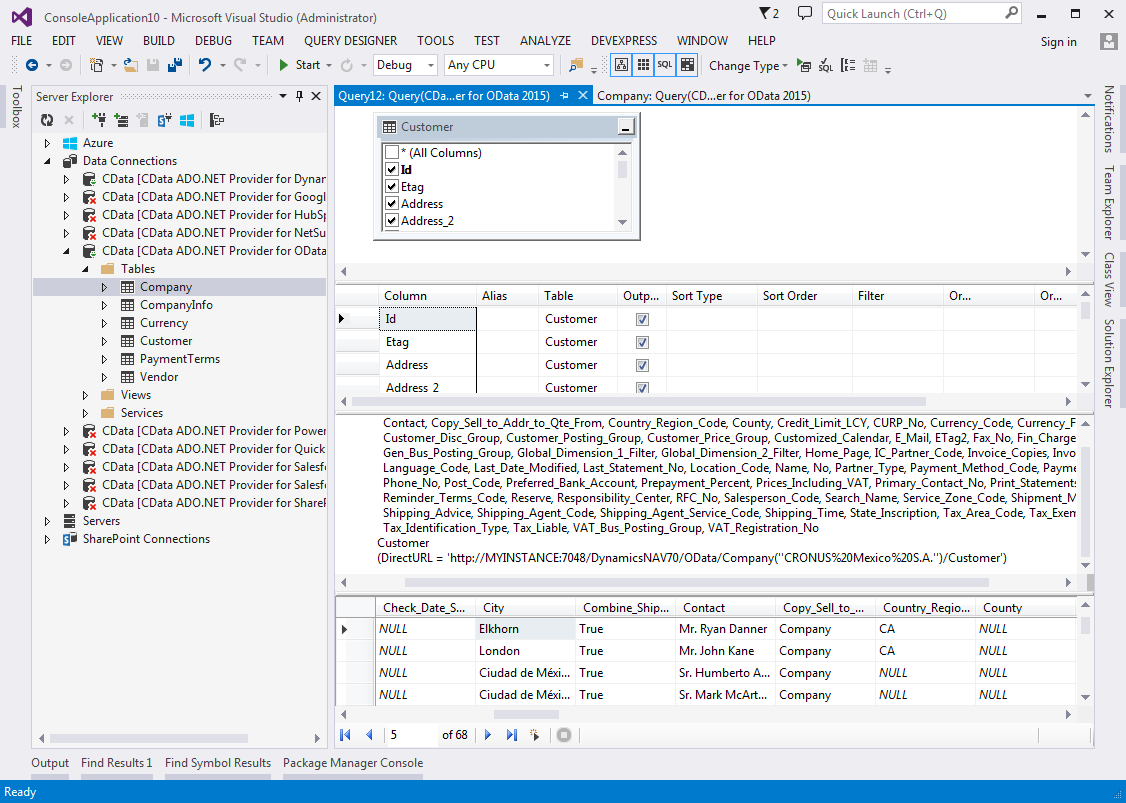Screen dimensions: 1126x803
Task: Uncheck Output for the Id row
Action: pyautogui.click(x=642, y=319)
